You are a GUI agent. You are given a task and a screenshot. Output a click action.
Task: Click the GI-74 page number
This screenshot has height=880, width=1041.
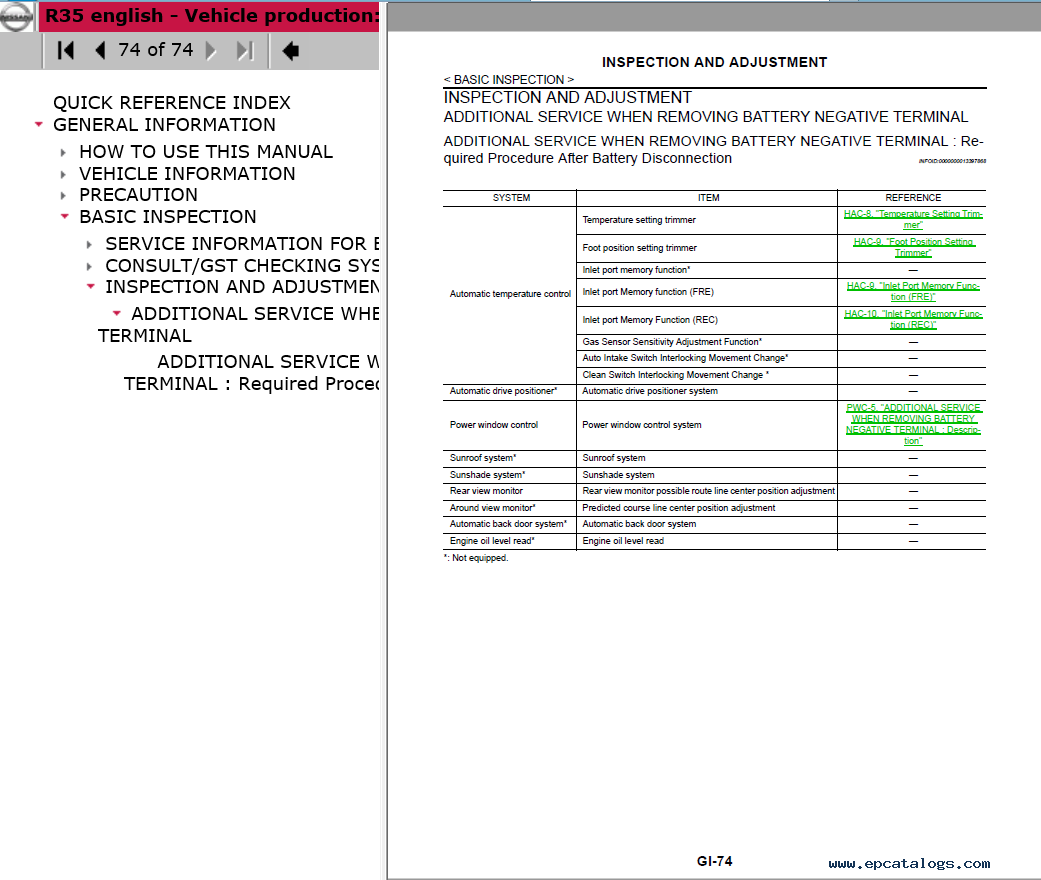coord(714,861)
